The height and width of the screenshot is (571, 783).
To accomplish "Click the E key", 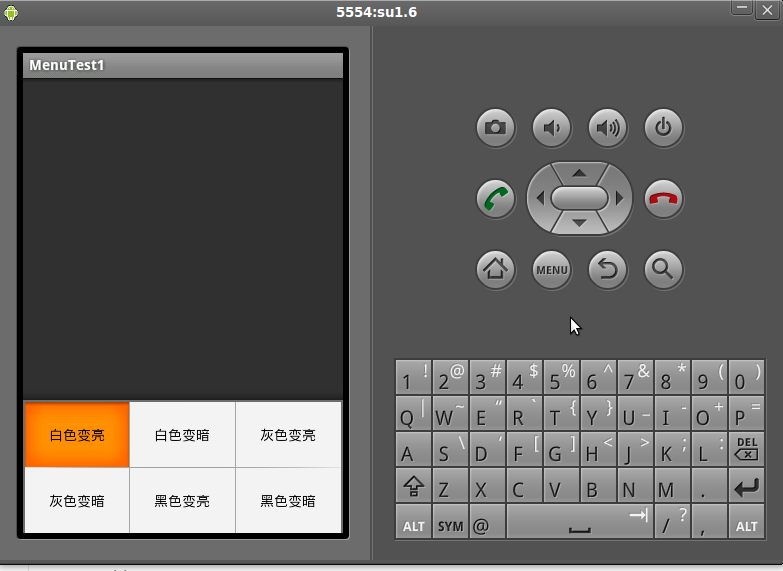I will click(487, 413).
